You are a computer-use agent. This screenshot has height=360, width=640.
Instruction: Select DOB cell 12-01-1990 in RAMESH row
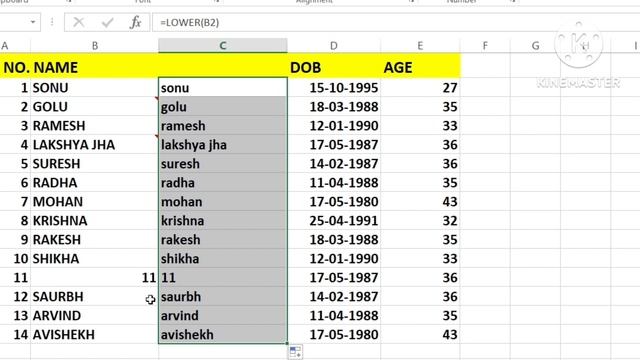(x=334, y=125)
